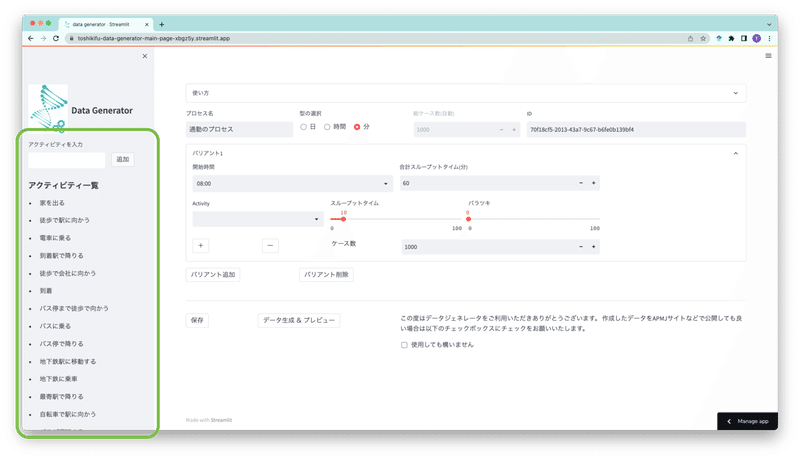Viewport: 800px width, 459px height.
Task: Open the browser three-dot menu
Action: tap(769, 38)
